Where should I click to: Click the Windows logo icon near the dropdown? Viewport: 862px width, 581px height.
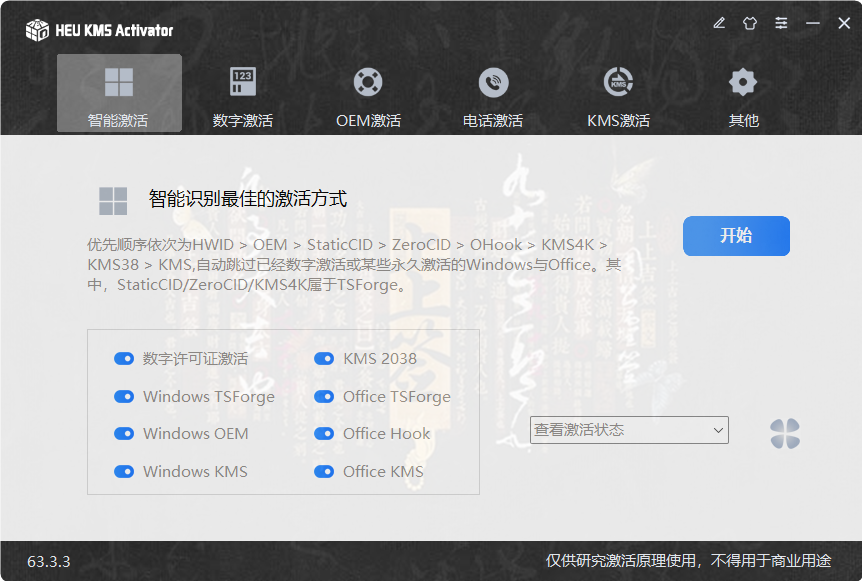coord(786,433)
